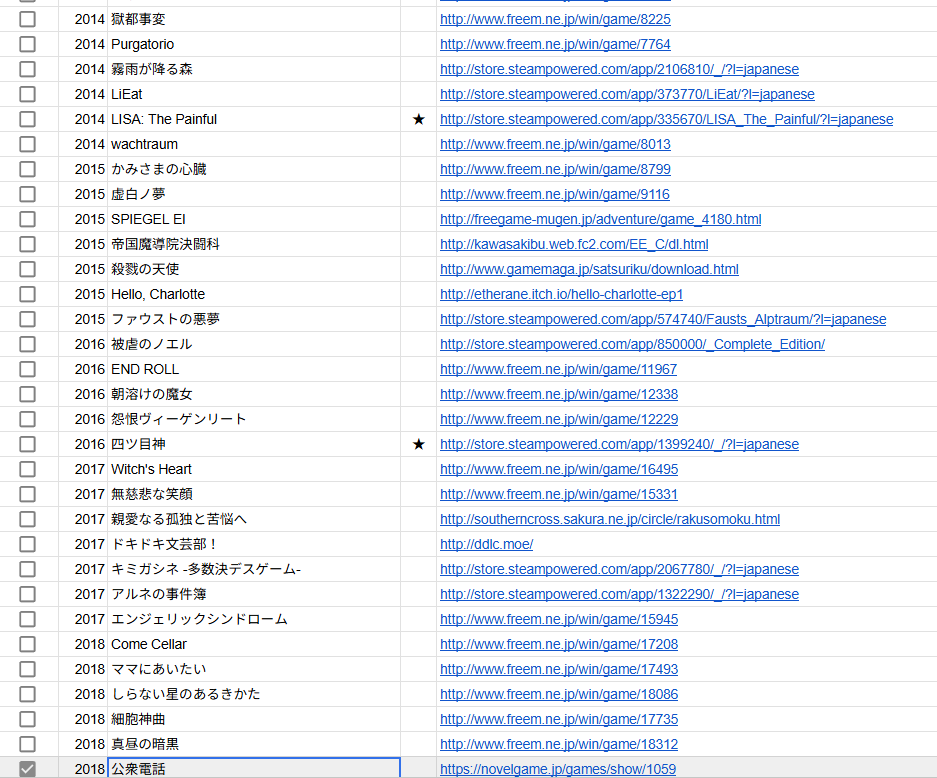Click the star in 四ツ目神 row
Screen dimensions: 937x778
pyautogui.click(x=419, y=445)
